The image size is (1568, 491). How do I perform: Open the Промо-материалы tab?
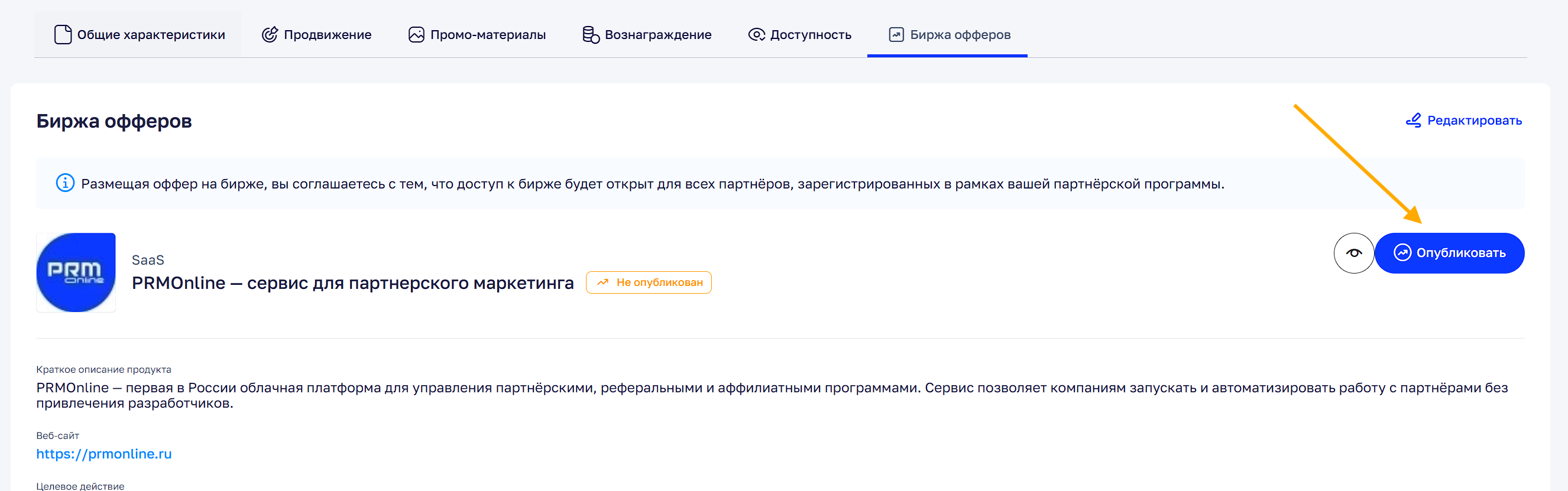[x=488, y=35]
